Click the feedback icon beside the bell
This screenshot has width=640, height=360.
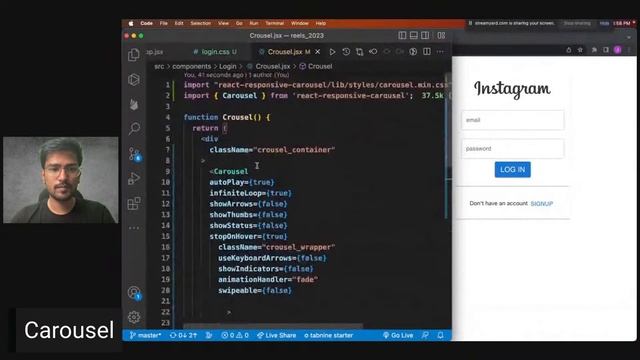point(425,336)
